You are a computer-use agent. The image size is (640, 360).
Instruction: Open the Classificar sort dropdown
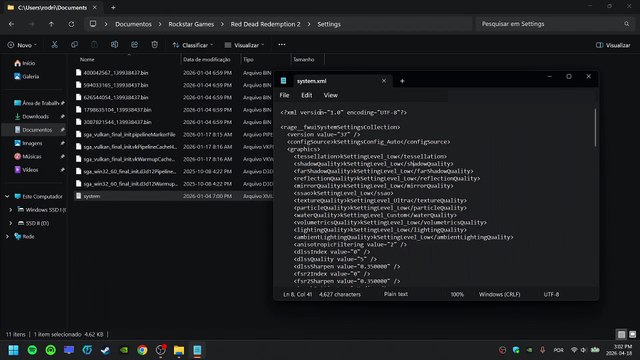[x=193, y=45]
